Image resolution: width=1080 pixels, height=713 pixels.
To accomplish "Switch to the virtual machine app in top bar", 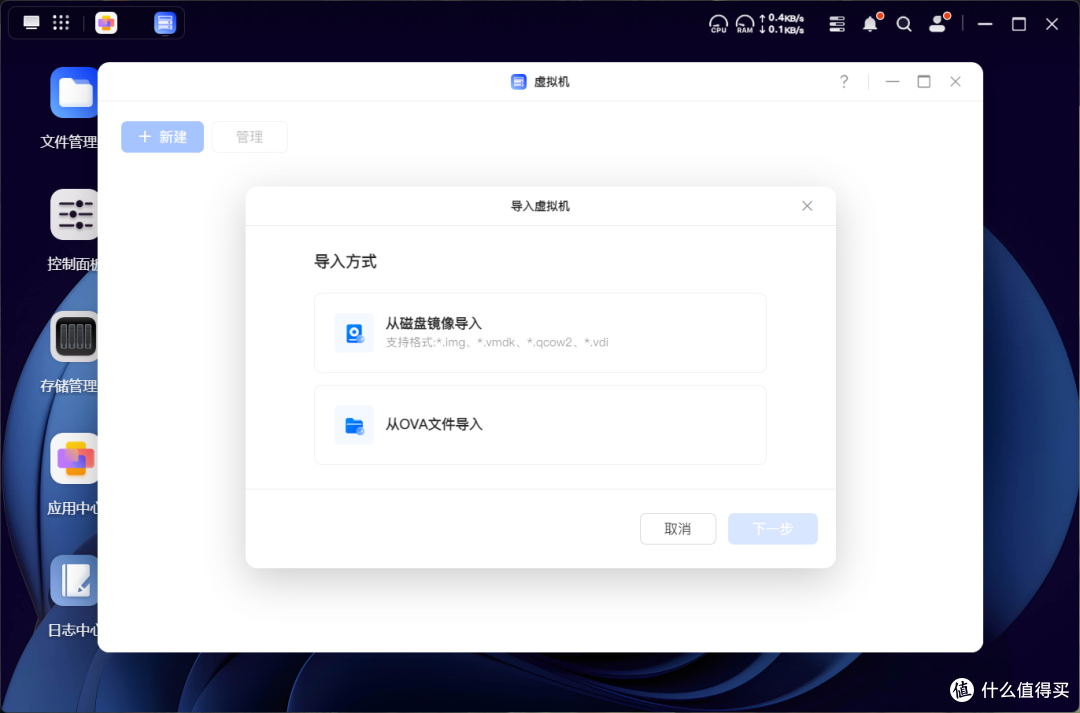I will pyautogui.click(x=165, y=23).
